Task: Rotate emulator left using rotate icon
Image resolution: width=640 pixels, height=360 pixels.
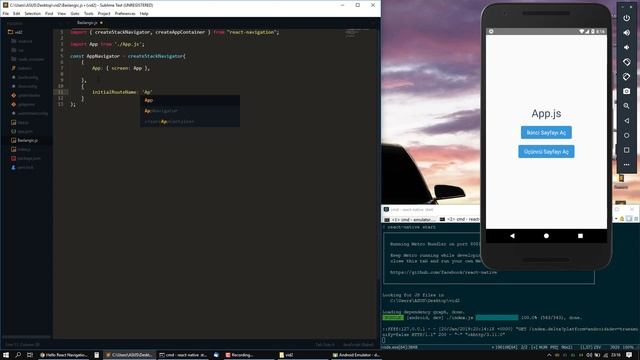Action: click(x=626, y=62)
